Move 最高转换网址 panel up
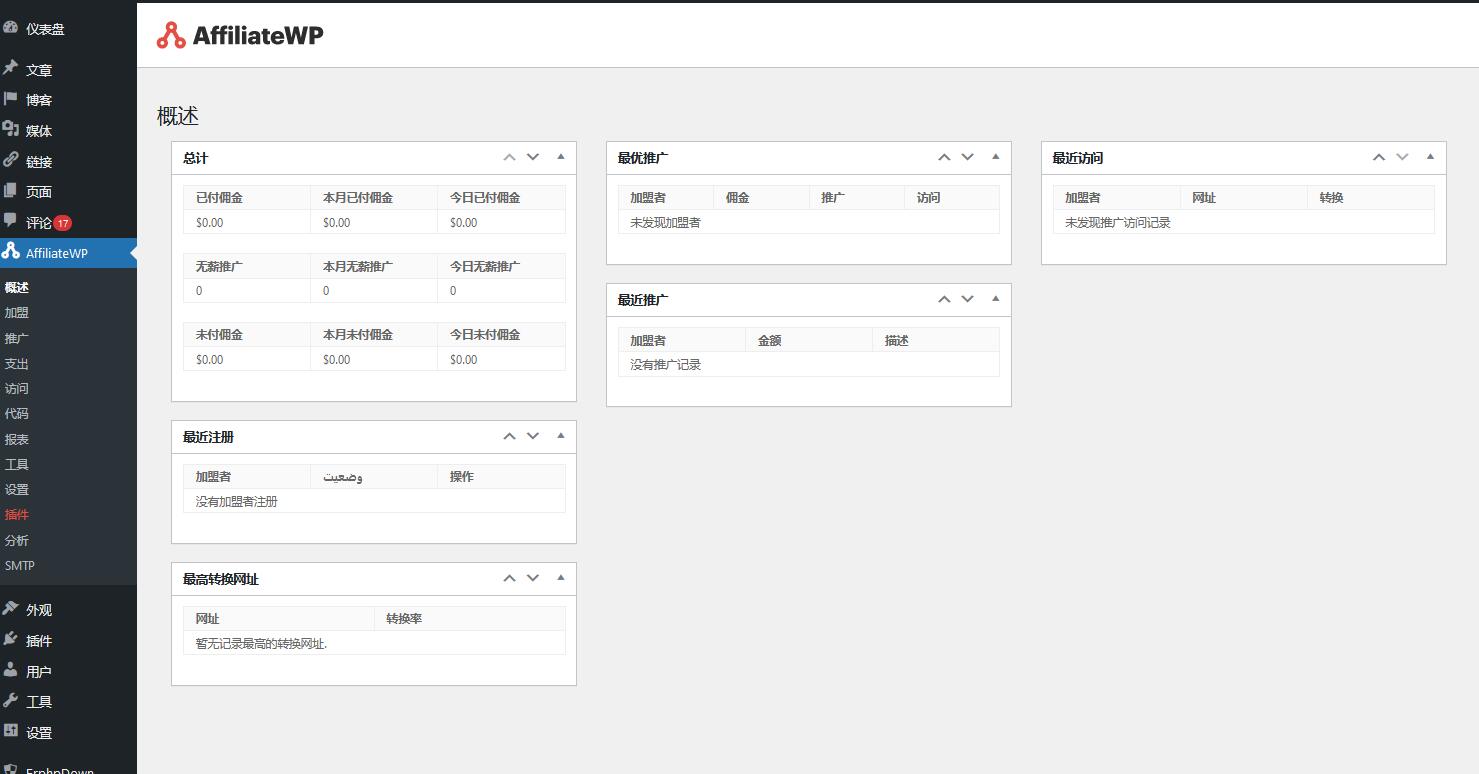Viewport: 1479px width, 774px height. coord(509,578)
